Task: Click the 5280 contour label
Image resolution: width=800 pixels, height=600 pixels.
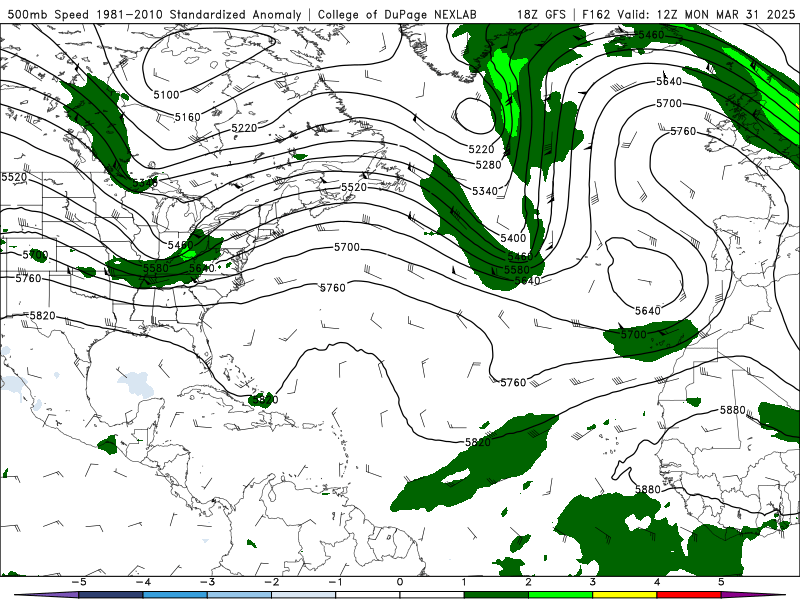Action: click(x=488, y=165)
